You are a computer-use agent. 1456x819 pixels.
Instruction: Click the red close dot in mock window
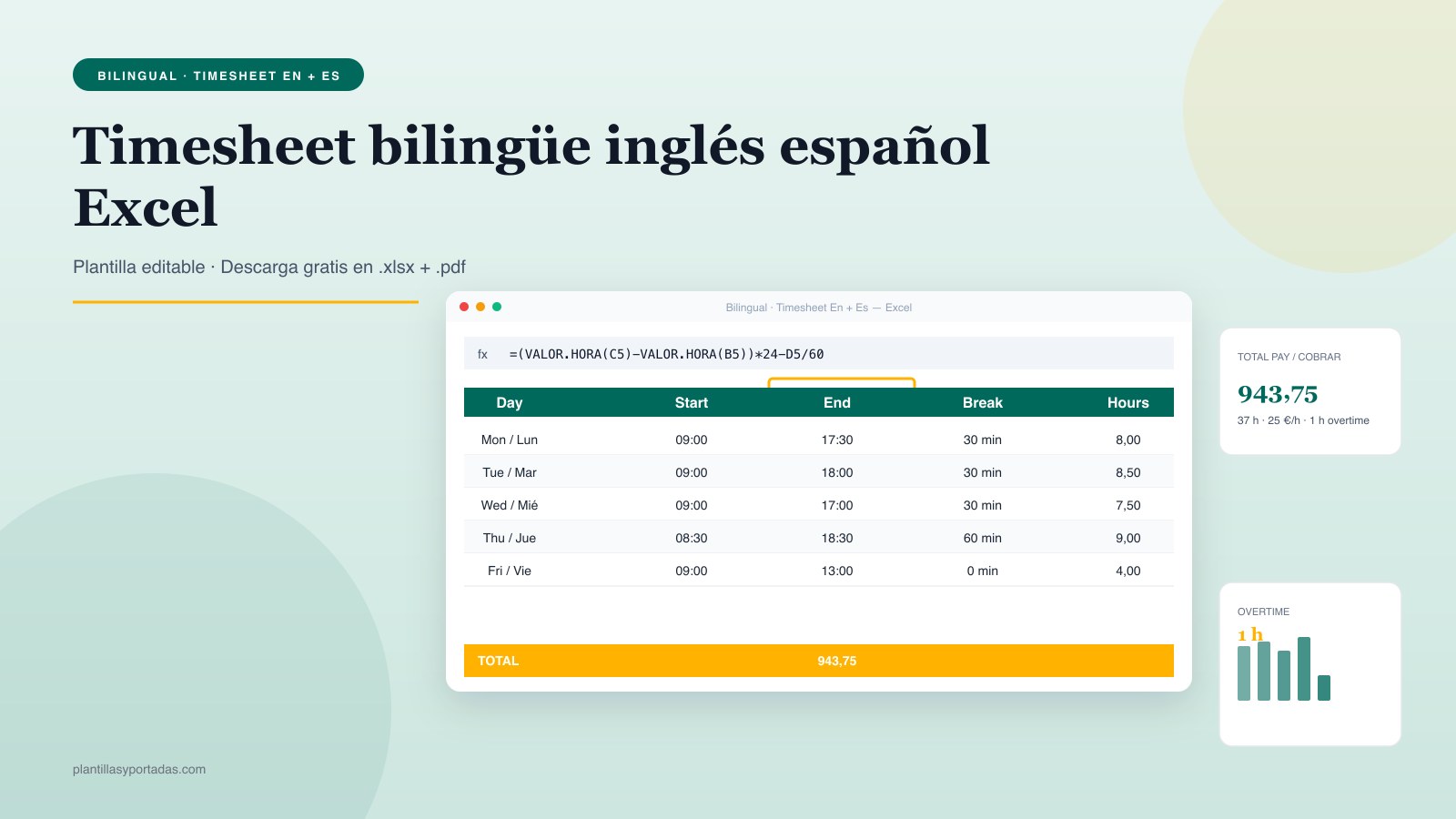[464, 307]
